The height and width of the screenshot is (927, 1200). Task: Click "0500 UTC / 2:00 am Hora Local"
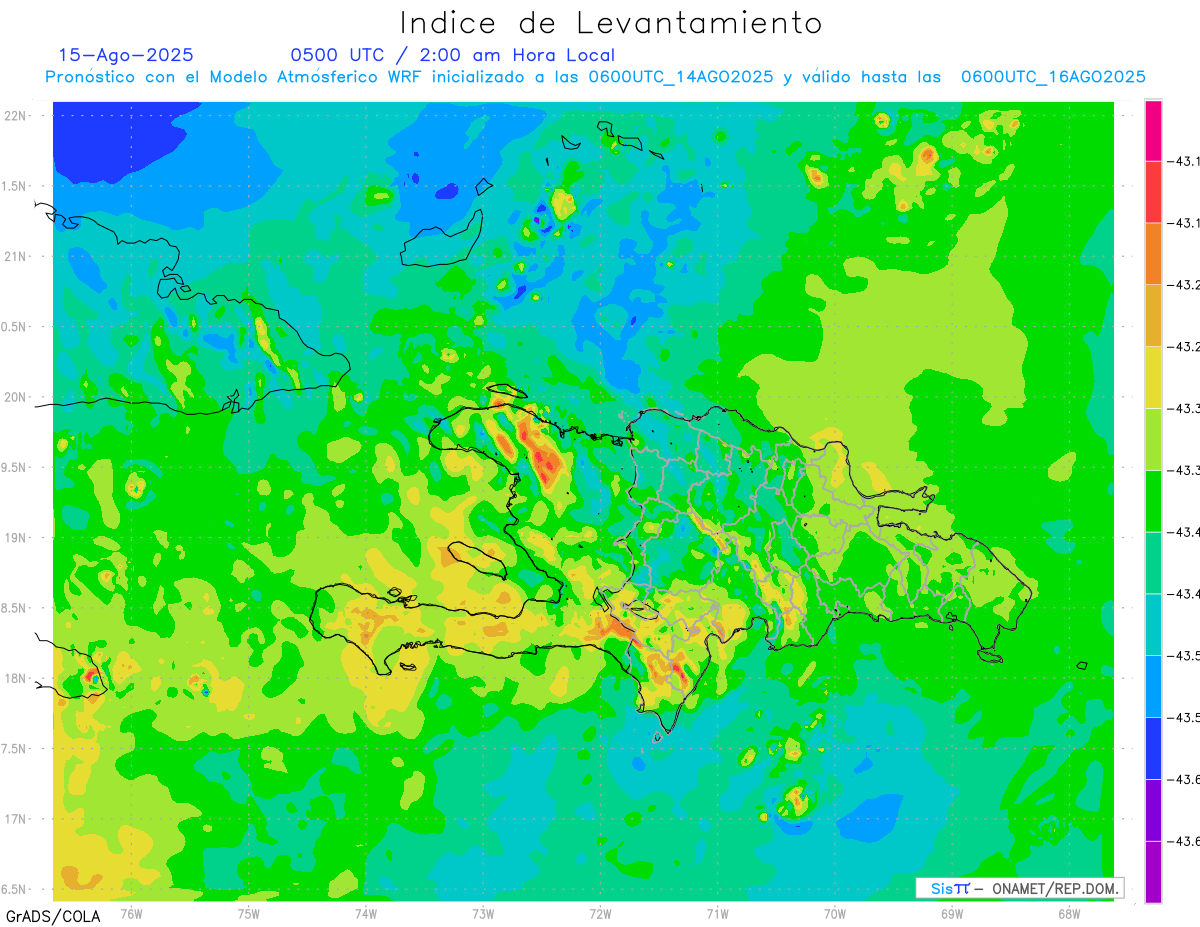click(x=452, y=55)
